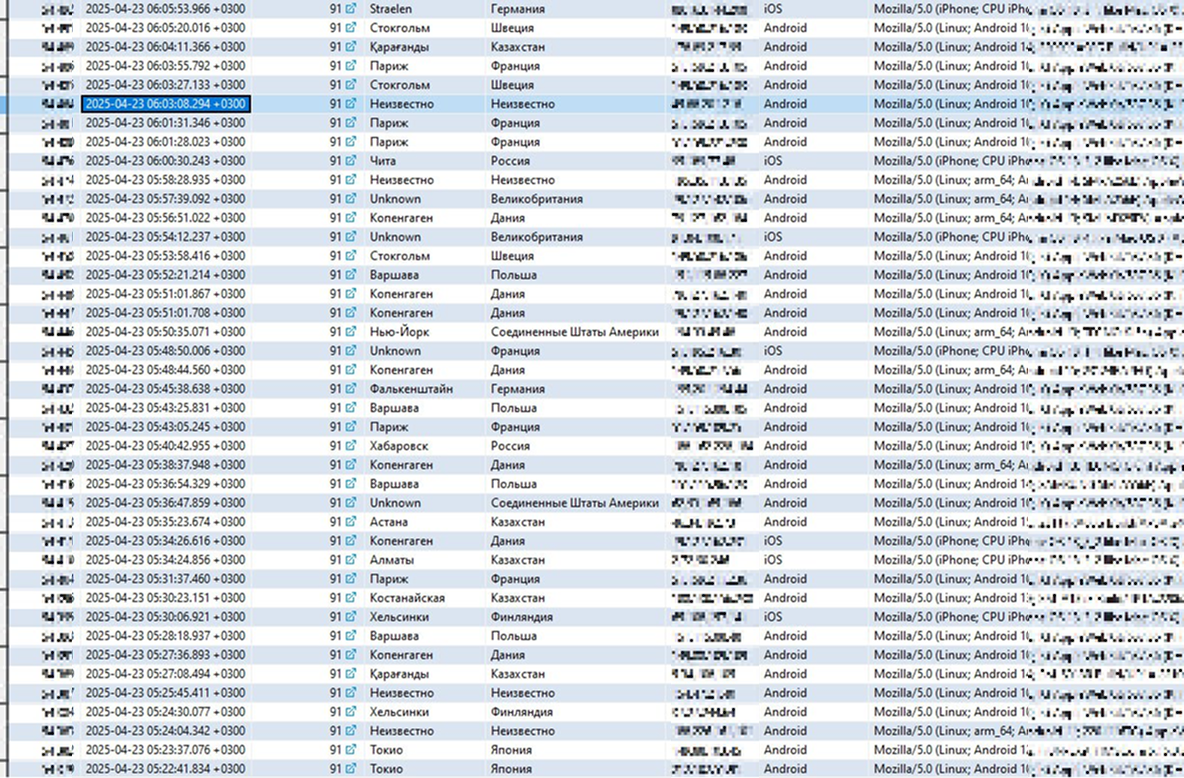This screenshot has width=1184, height=778.
Task: Click the iOS cell in the 05:48:50.006 row
Action: [773, 350]
